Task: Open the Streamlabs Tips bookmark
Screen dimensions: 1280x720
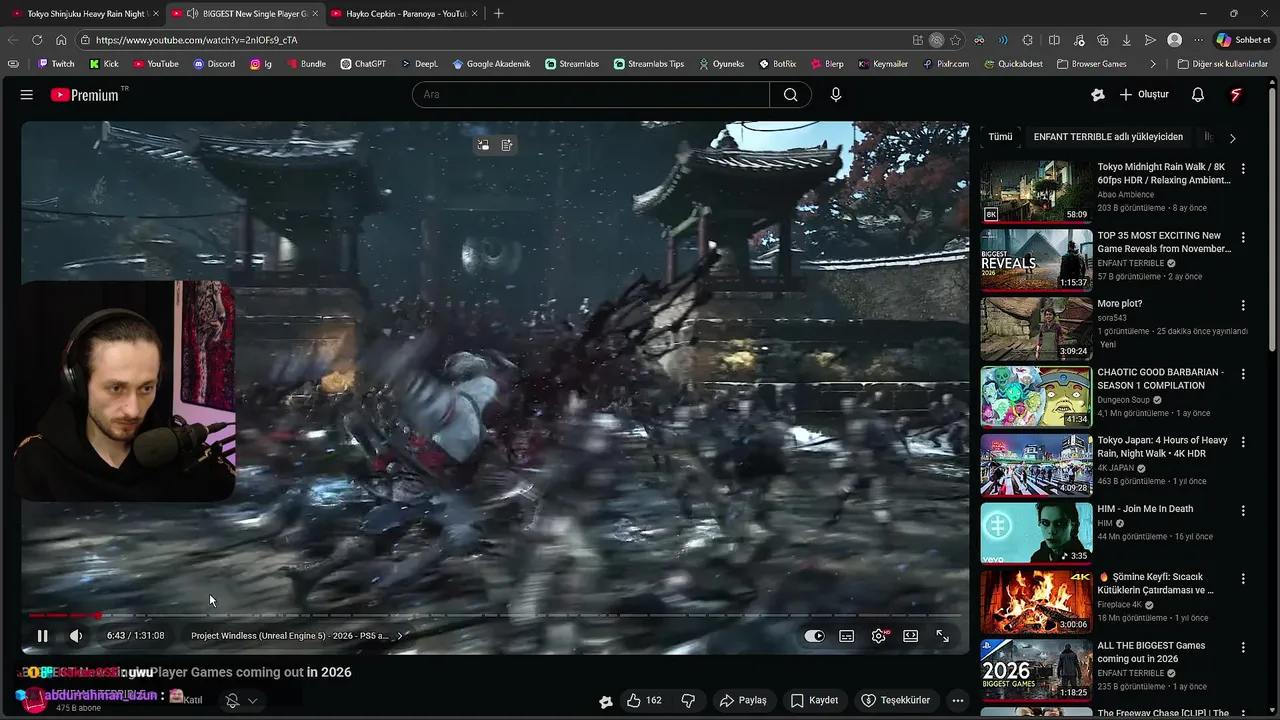Action: pos(648,64)
